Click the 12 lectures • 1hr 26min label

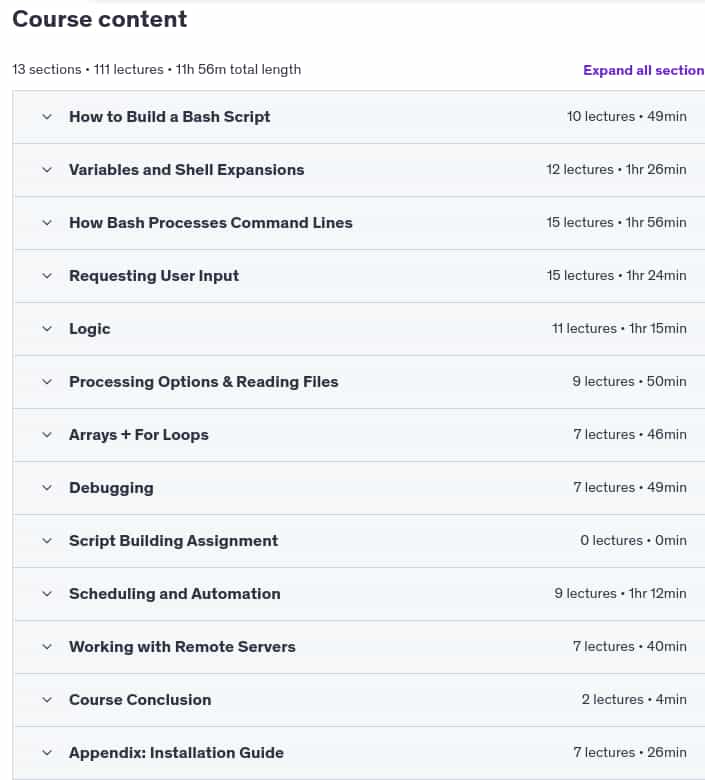tap(616, 170)
